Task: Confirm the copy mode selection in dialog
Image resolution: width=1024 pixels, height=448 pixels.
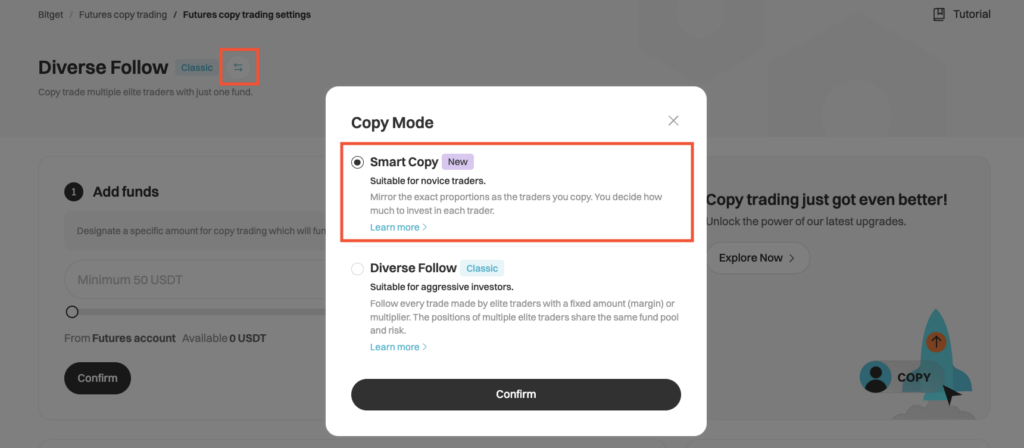Action: (x=515, y=394)
